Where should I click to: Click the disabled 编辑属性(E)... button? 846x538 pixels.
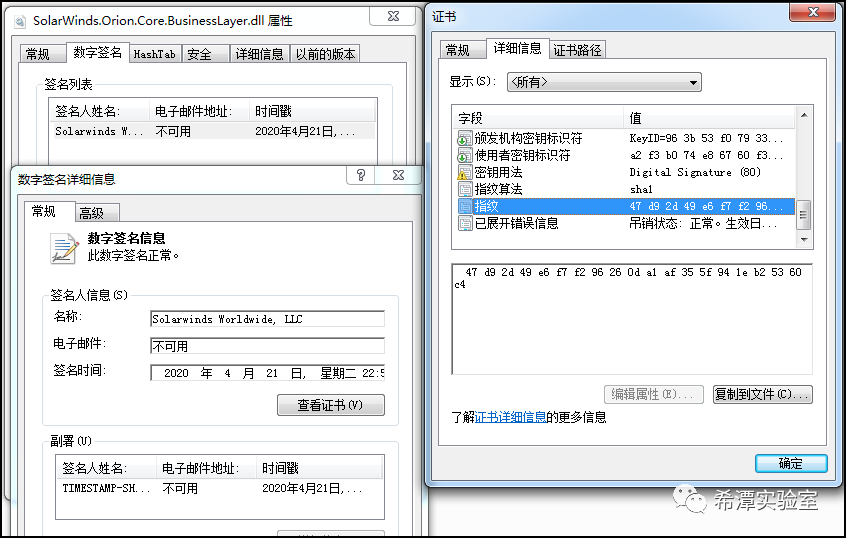coord(653,394)
